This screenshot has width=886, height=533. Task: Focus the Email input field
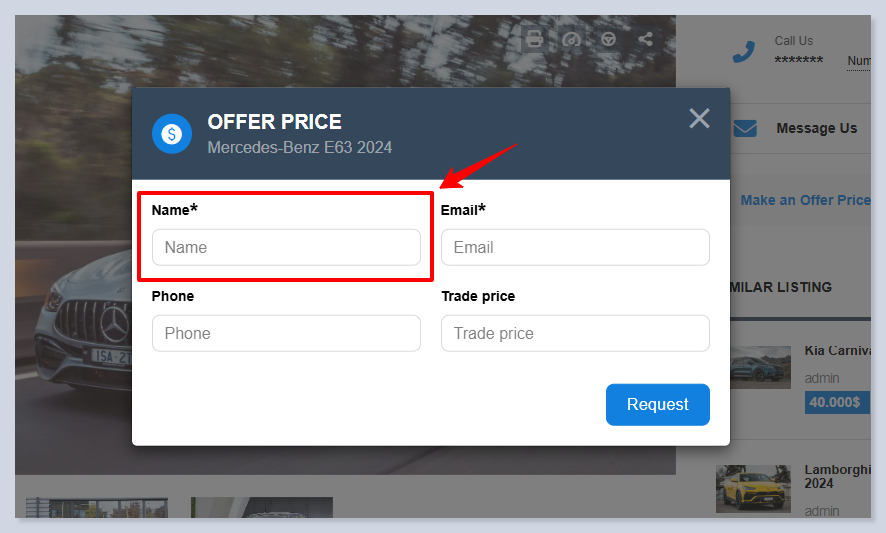(x=575, y=247)
